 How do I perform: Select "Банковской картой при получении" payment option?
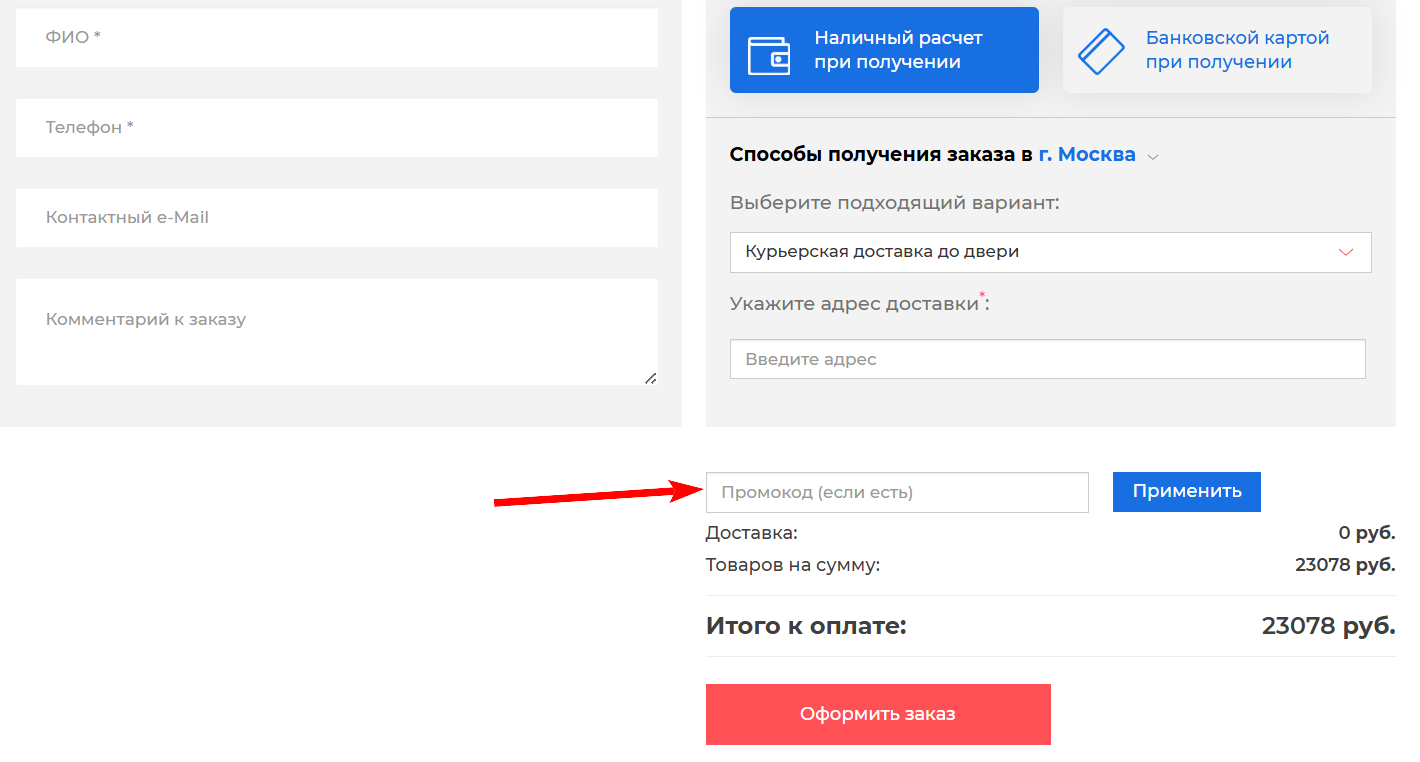1217,50
